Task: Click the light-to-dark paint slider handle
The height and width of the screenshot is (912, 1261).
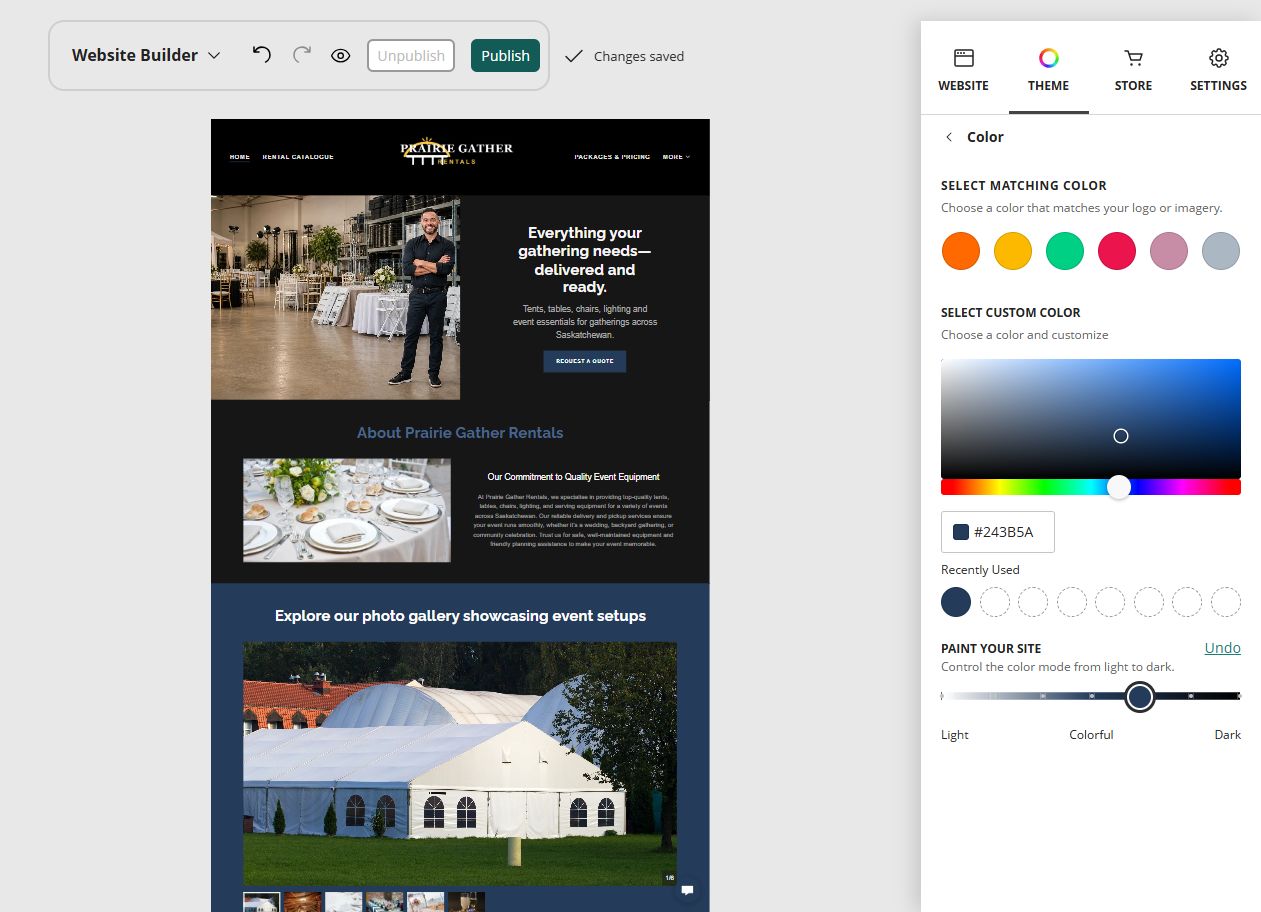Action: tap(1139, 696)
